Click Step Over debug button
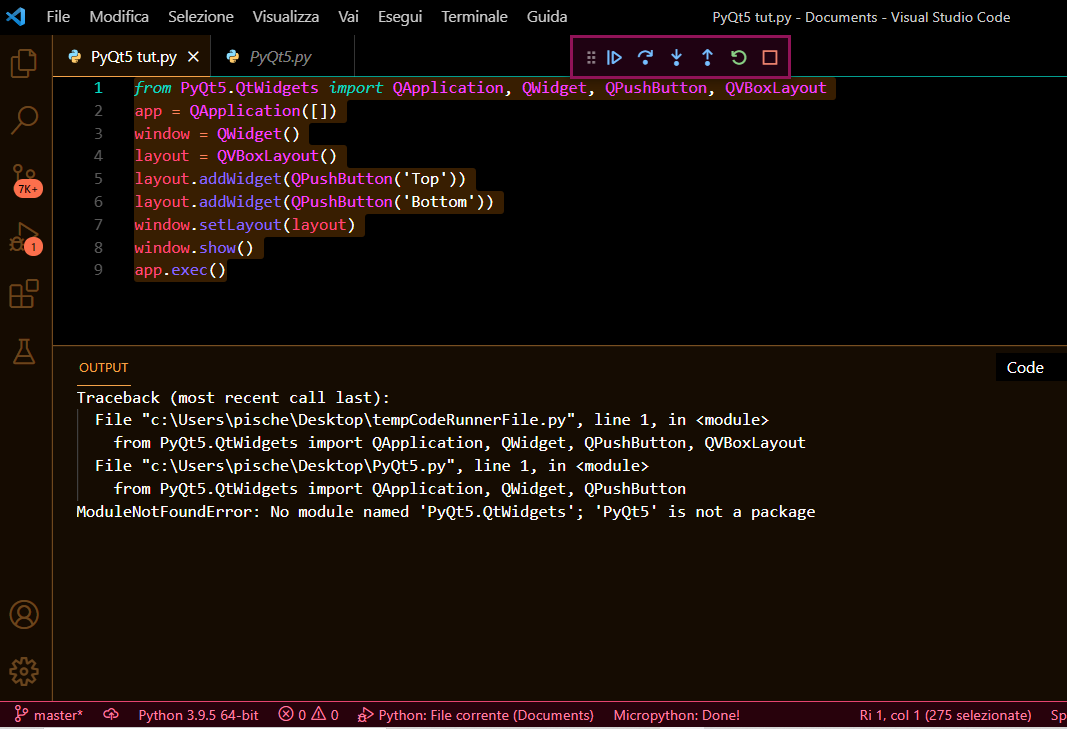1067x729 pixels. (x=646, y=58)
